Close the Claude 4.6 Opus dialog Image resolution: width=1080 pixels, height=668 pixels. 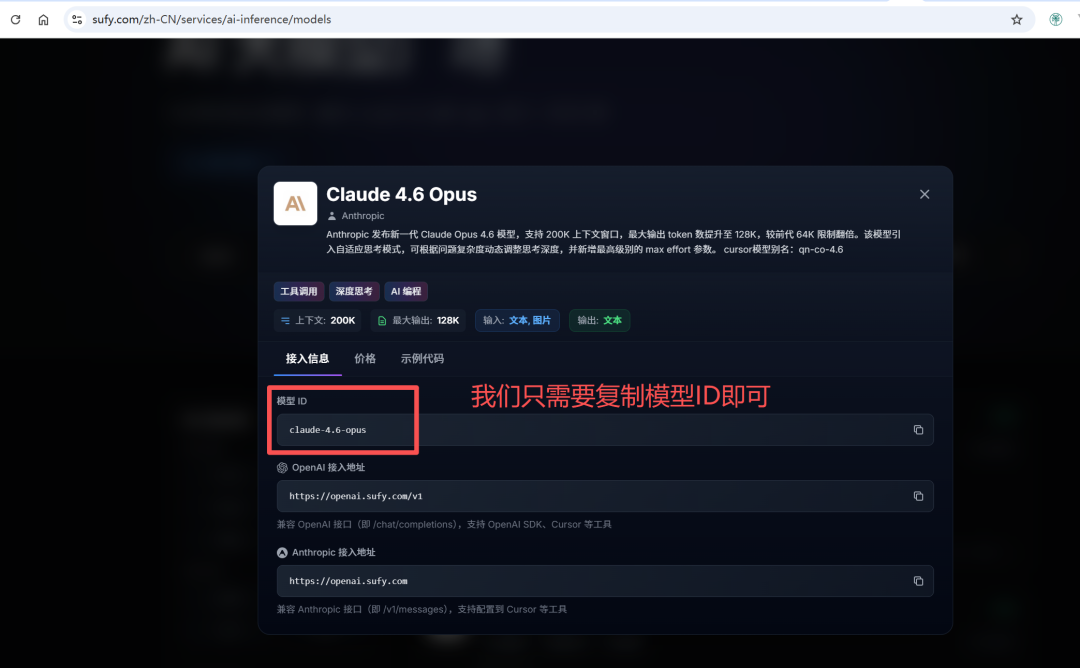pyautogui.click(x=924, y=194)
